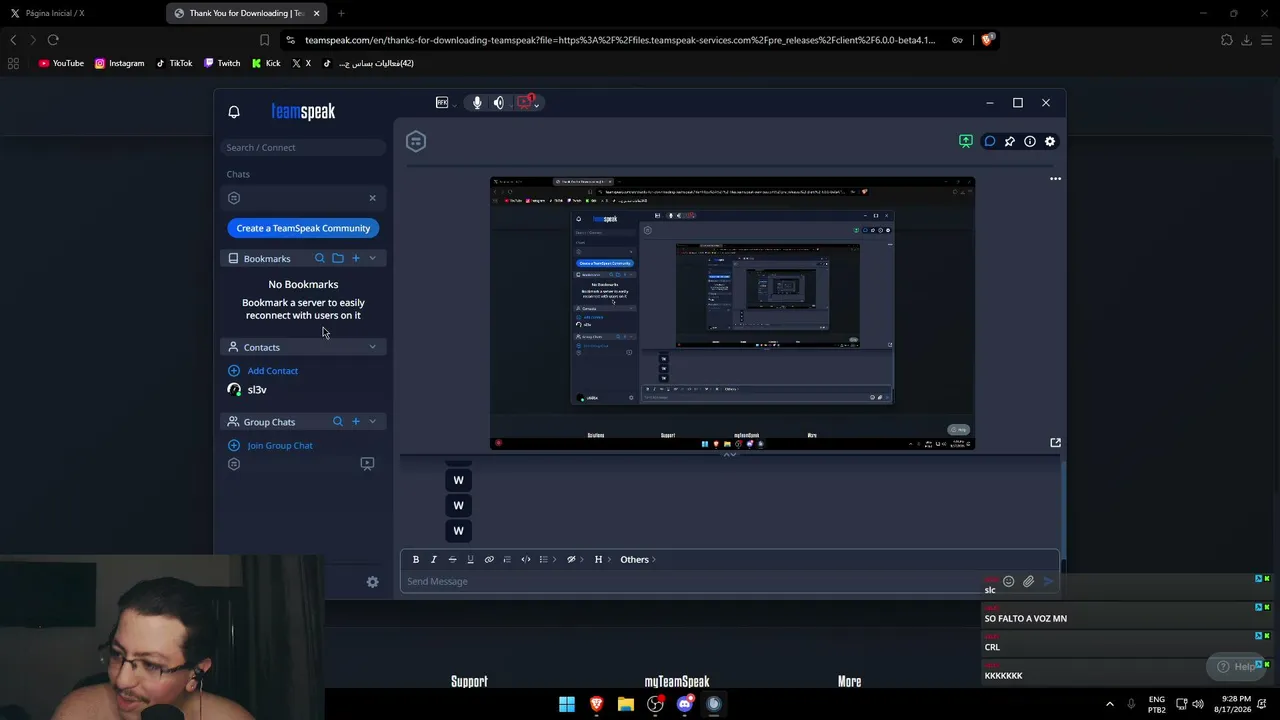Search bookmarks with magnifier icon

pyautogui.click(x=320, y=258)
